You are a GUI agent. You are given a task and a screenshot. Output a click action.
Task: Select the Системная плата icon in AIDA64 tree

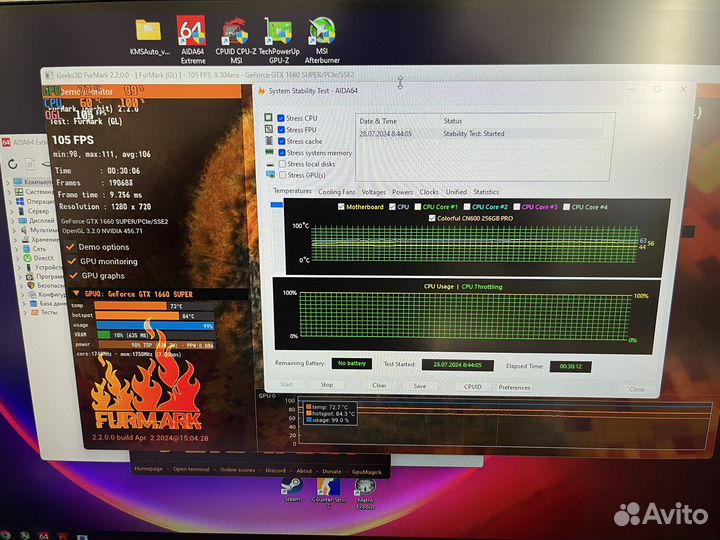pyautogui.click(x=19, y=191)
